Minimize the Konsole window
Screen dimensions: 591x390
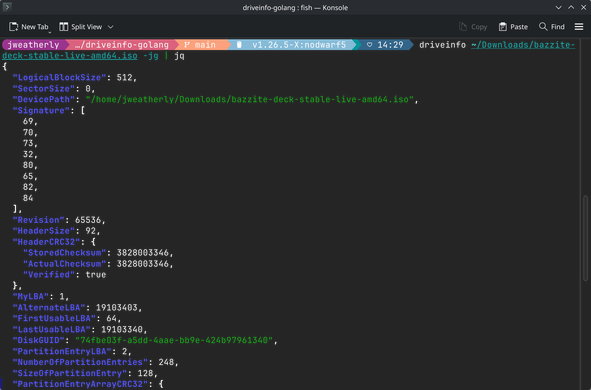coord(558,8)
